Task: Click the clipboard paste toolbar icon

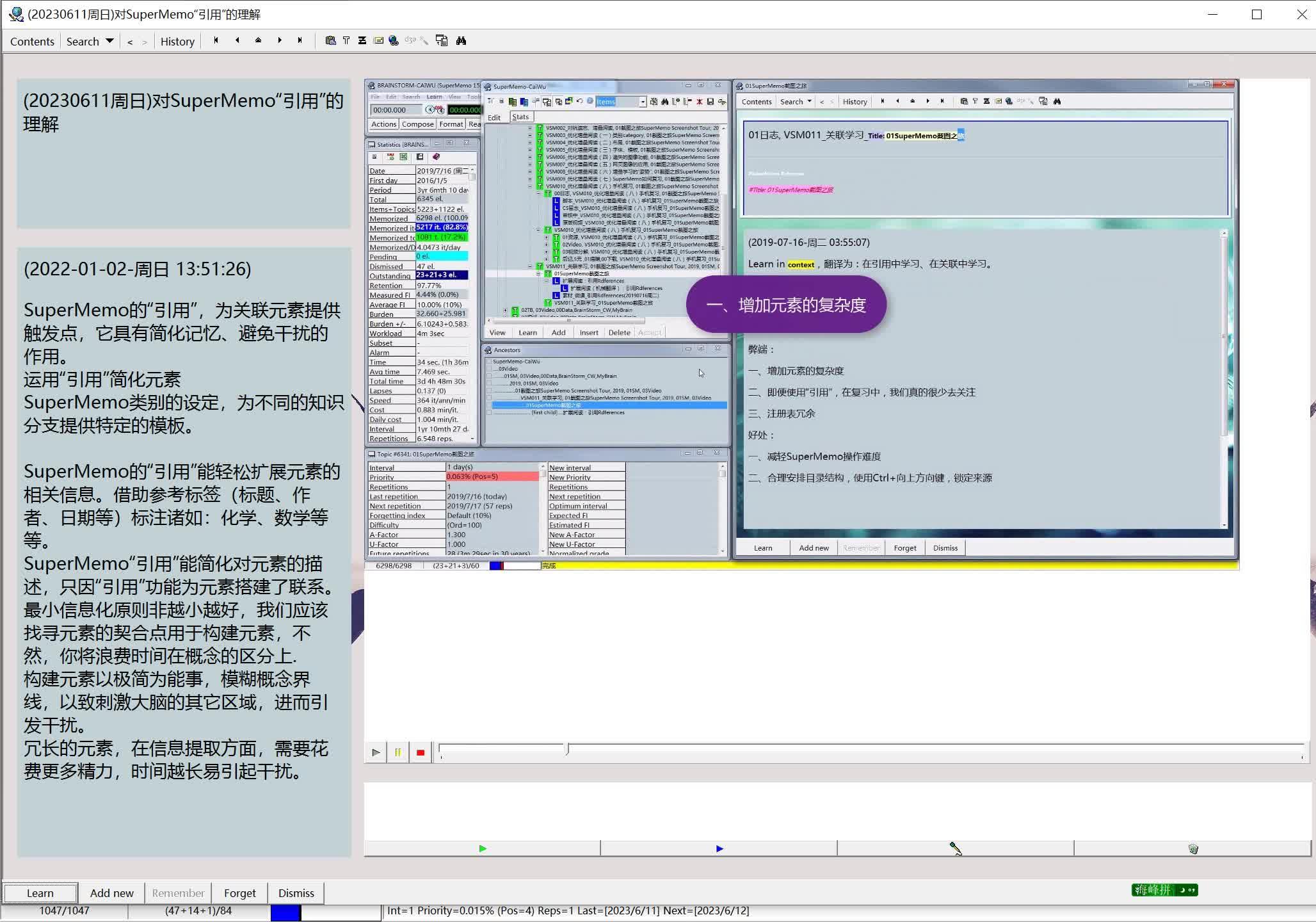Action: (x=330, y=40)
